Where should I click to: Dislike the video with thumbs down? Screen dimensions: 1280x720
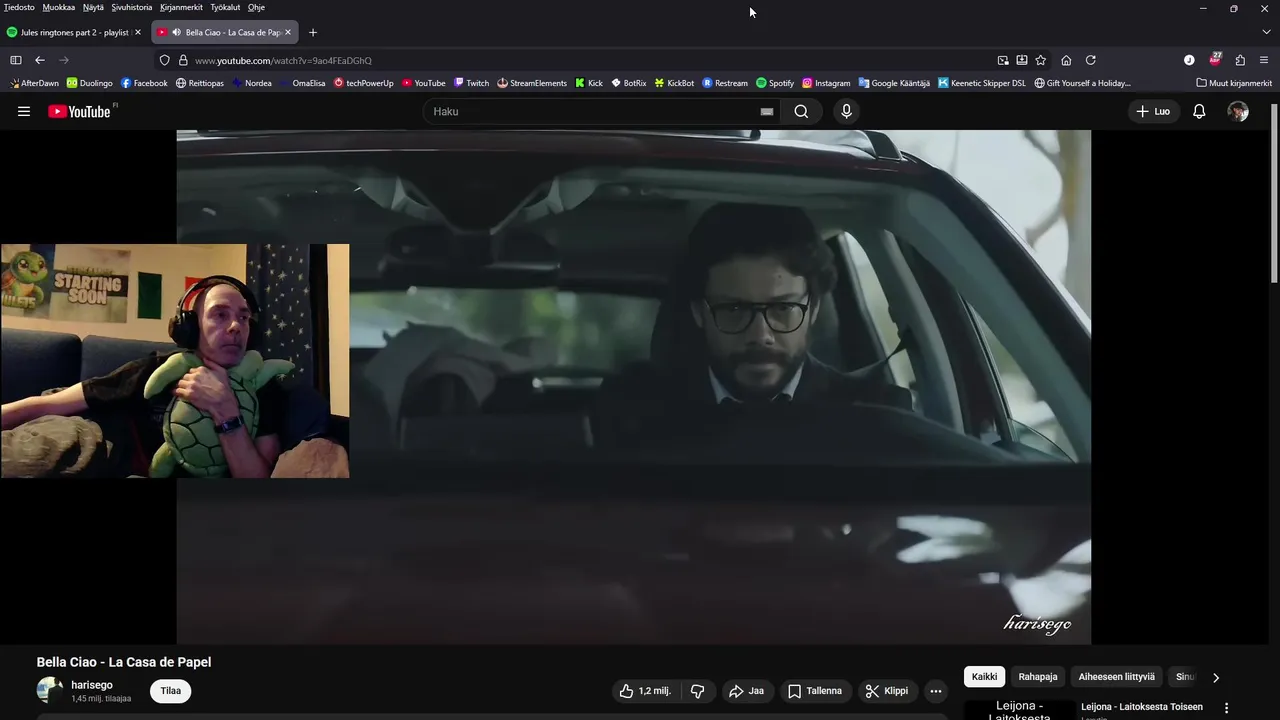(698, 691)
